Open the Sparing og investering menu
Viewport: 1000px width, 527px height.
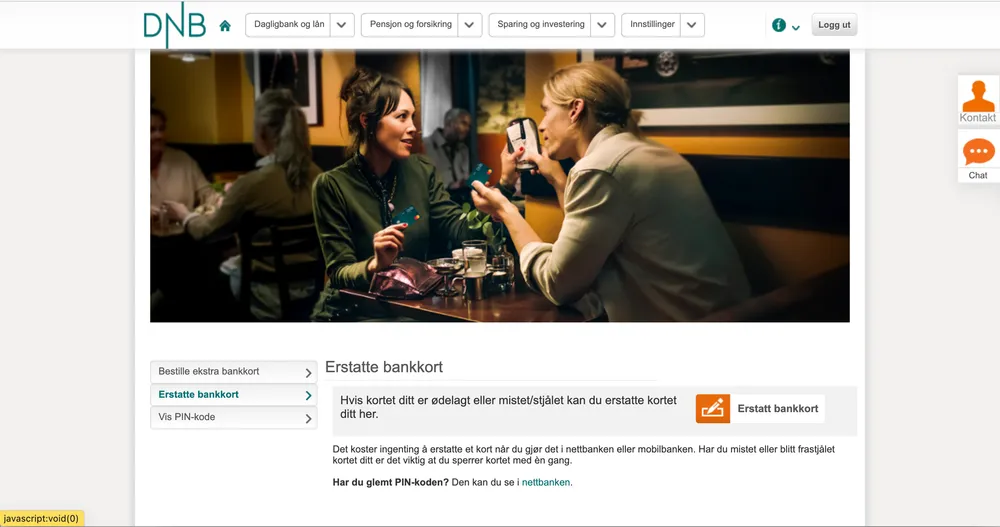click(540, 25)
